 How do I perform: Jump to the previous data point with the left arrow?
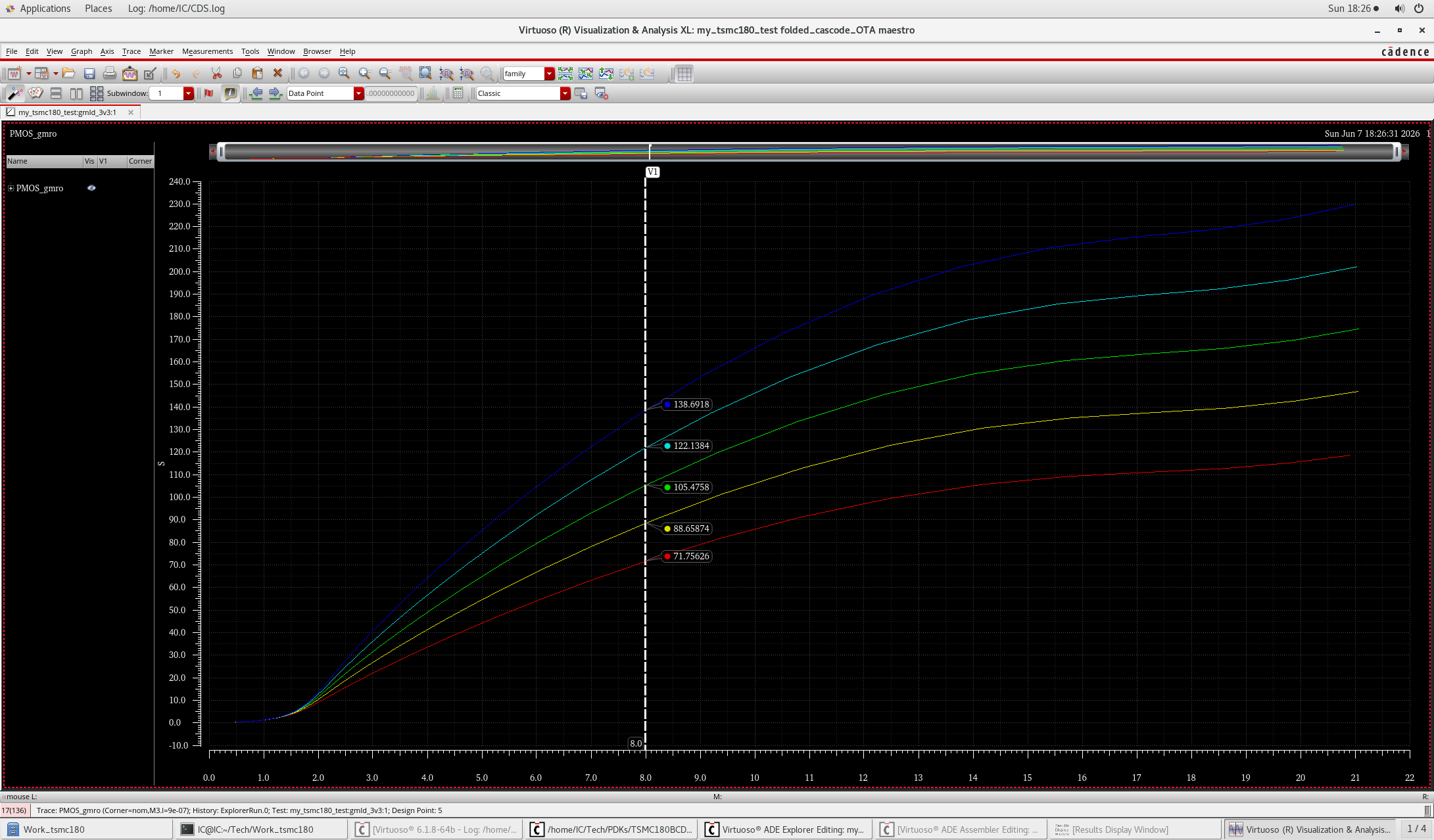click(256, 93)
